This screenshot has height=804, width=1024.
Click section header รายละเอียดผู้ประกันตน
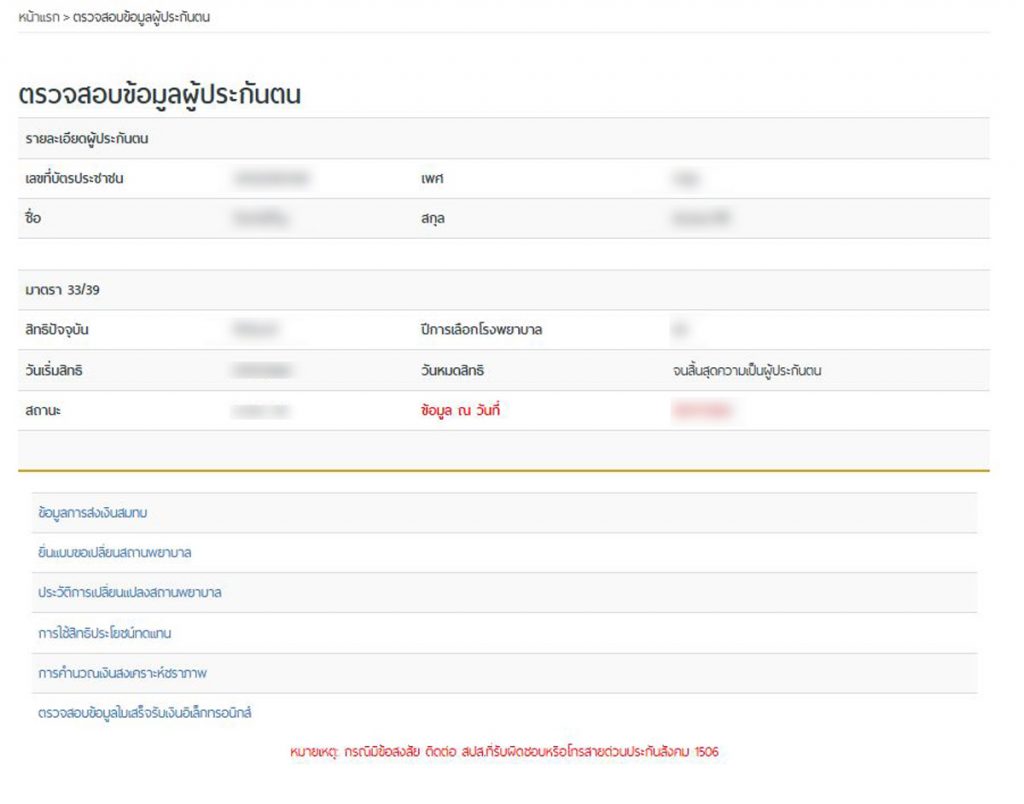click(x=87, y=138)
